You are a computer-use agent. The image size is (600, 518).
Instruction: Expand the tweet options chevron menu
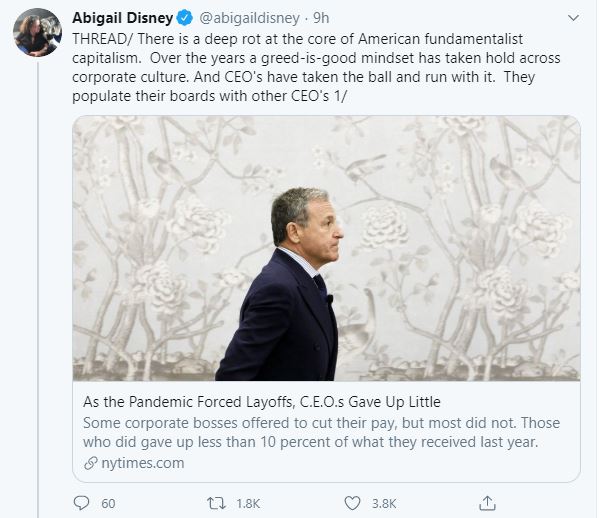[573, 18]
